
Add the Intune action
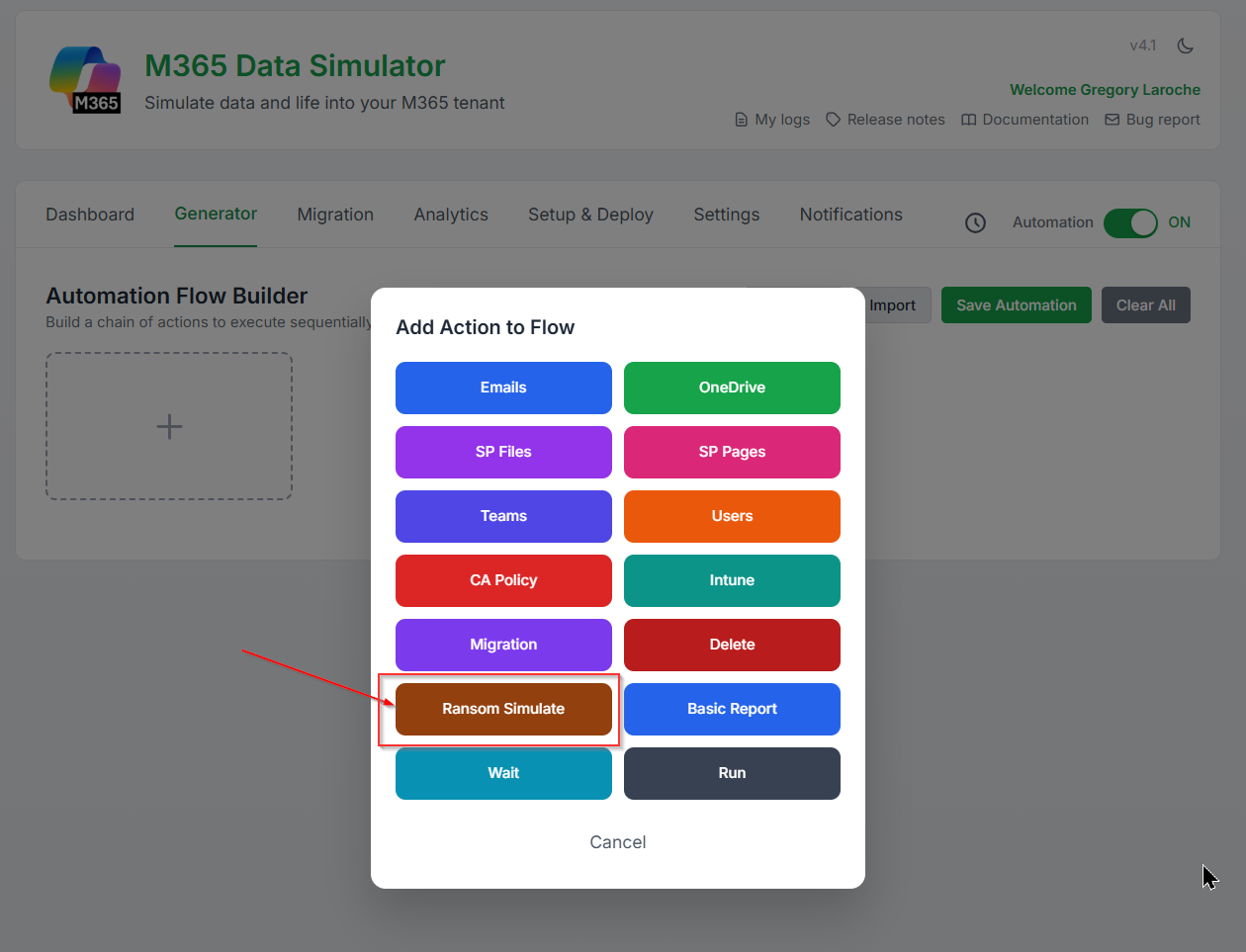point(732,580)
